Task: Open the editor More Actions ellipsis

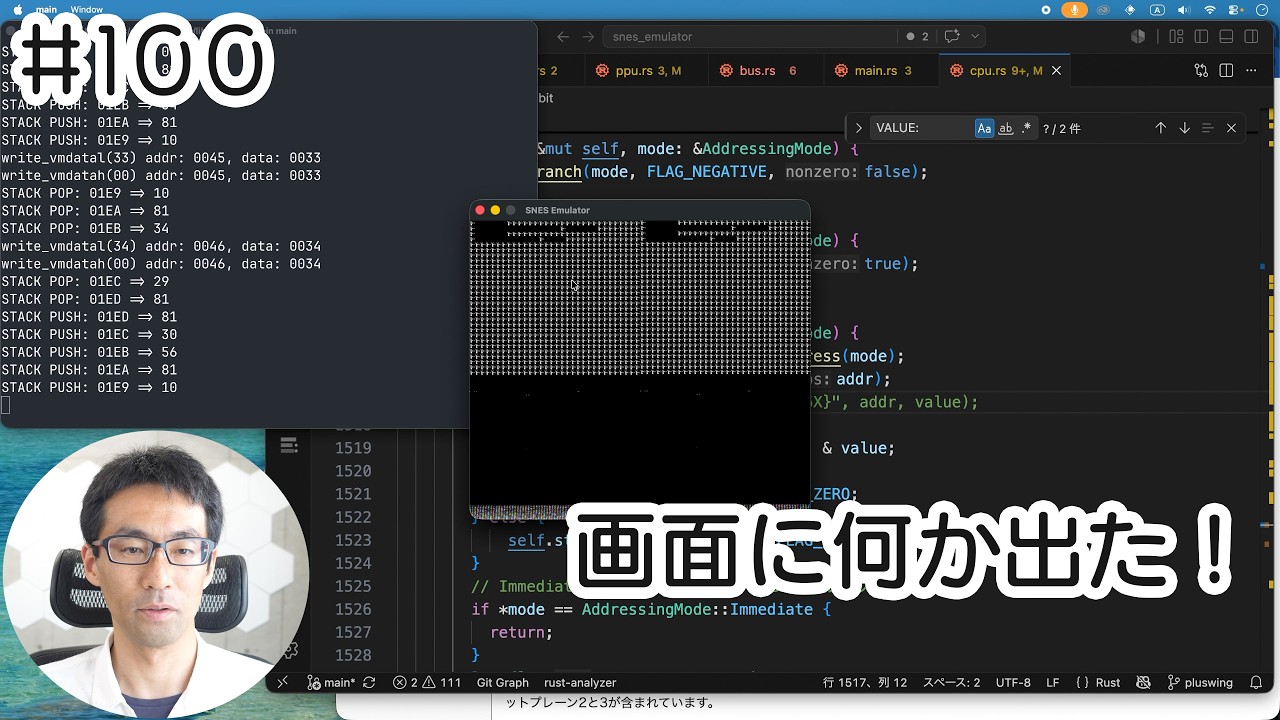Action: pos(1252,71)
